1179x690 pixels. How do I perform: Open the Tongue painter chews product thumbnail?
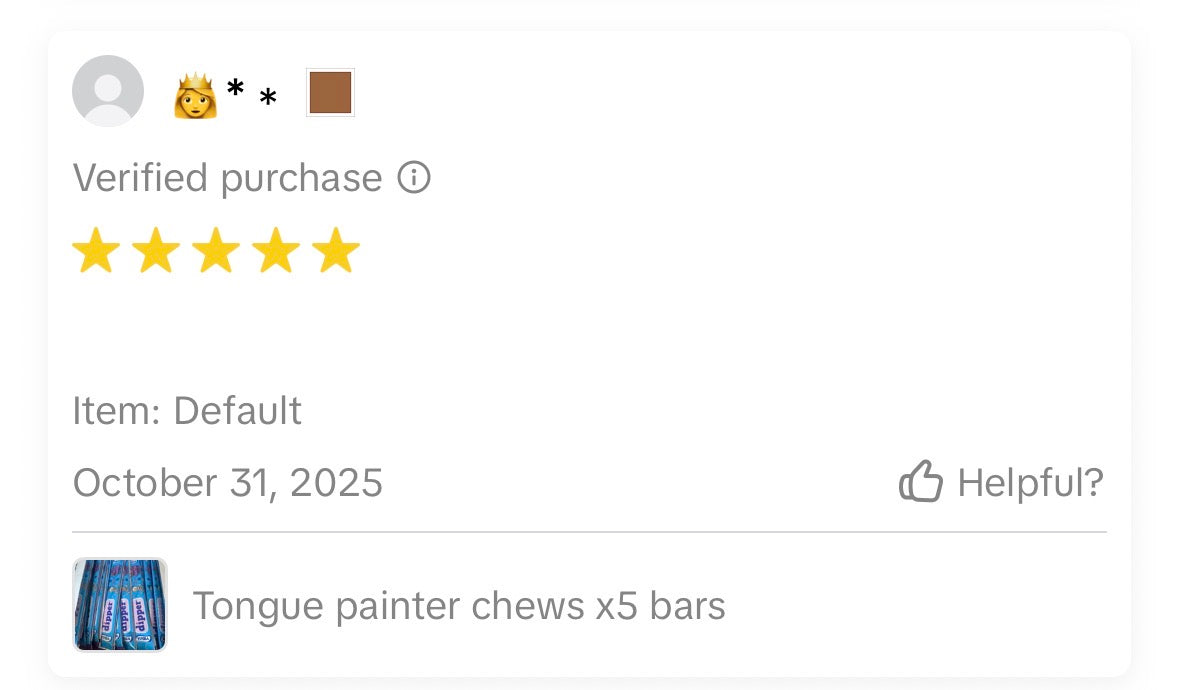point(120,605)
